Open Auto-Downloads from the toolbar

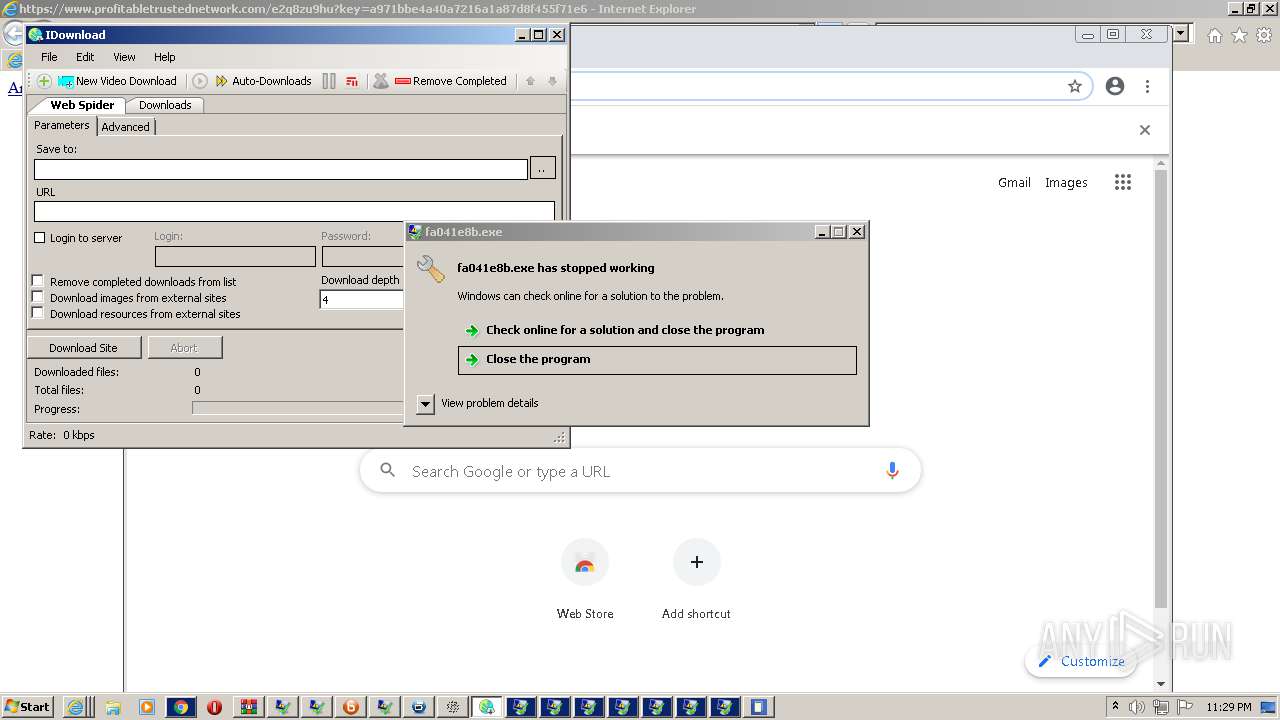click(264, 81)
